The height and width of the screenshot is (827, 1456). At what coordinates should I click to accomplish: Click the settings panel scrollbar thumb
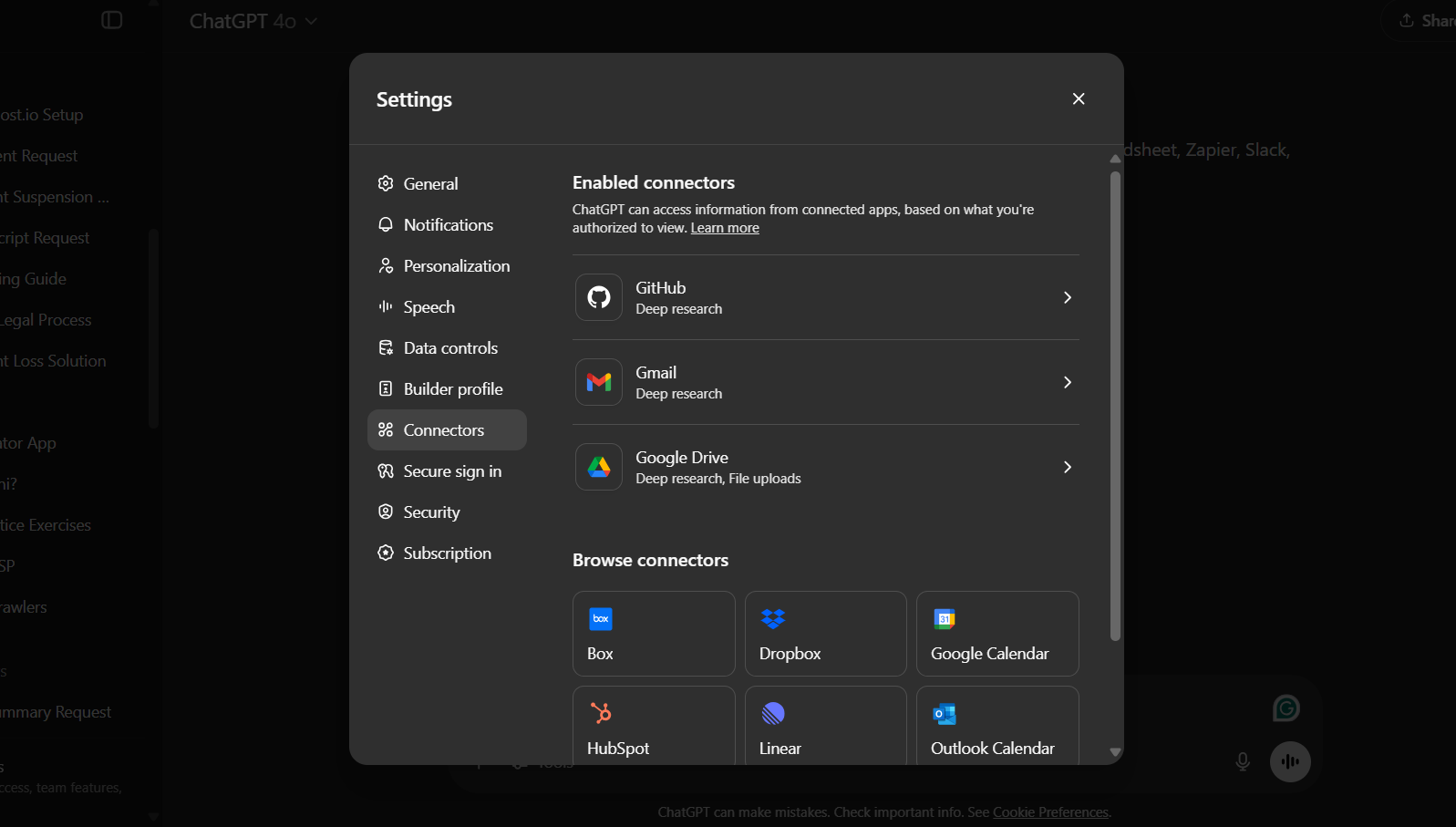(x=1115, y=406)
